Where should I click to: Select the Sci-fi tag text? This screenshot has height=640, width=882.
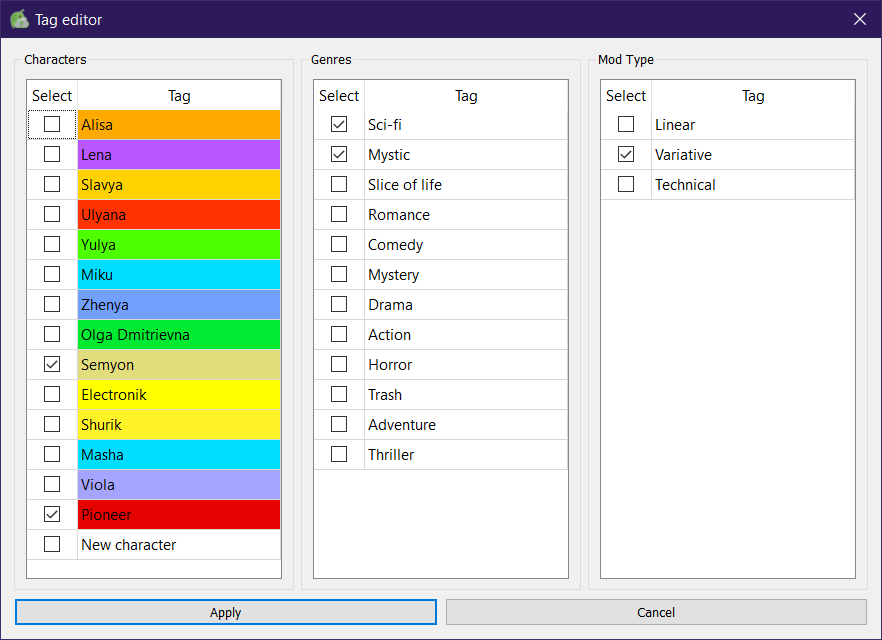pos(385,124)
